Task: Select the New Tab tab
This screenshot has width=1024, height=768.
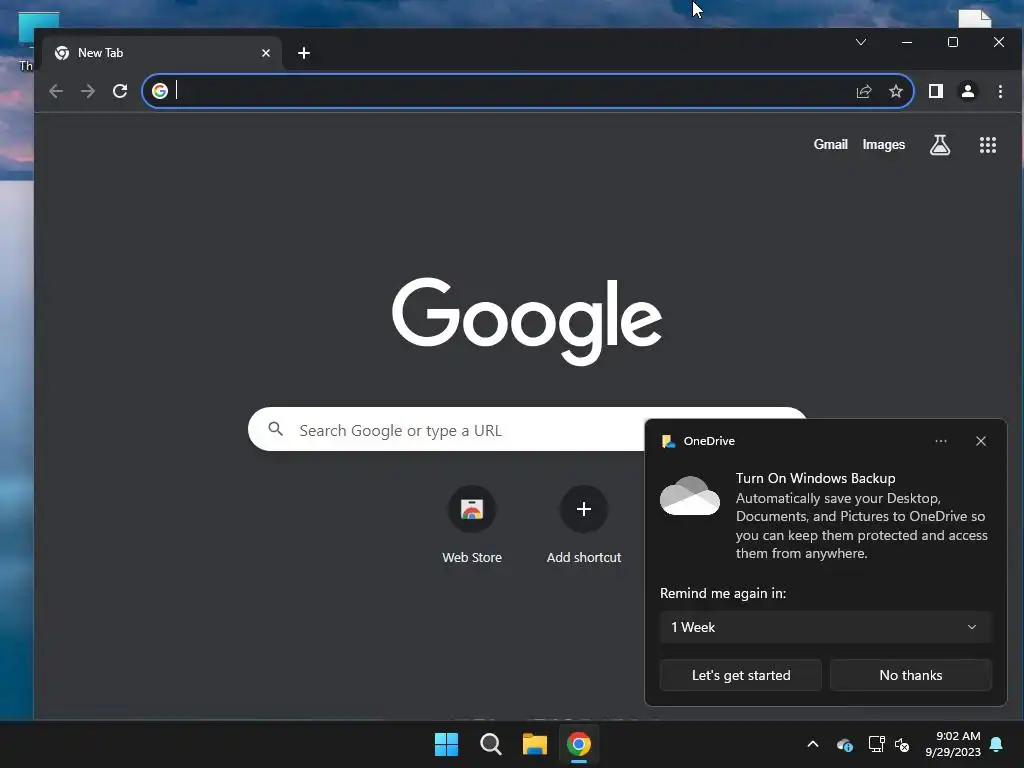Action: (162, 53)
